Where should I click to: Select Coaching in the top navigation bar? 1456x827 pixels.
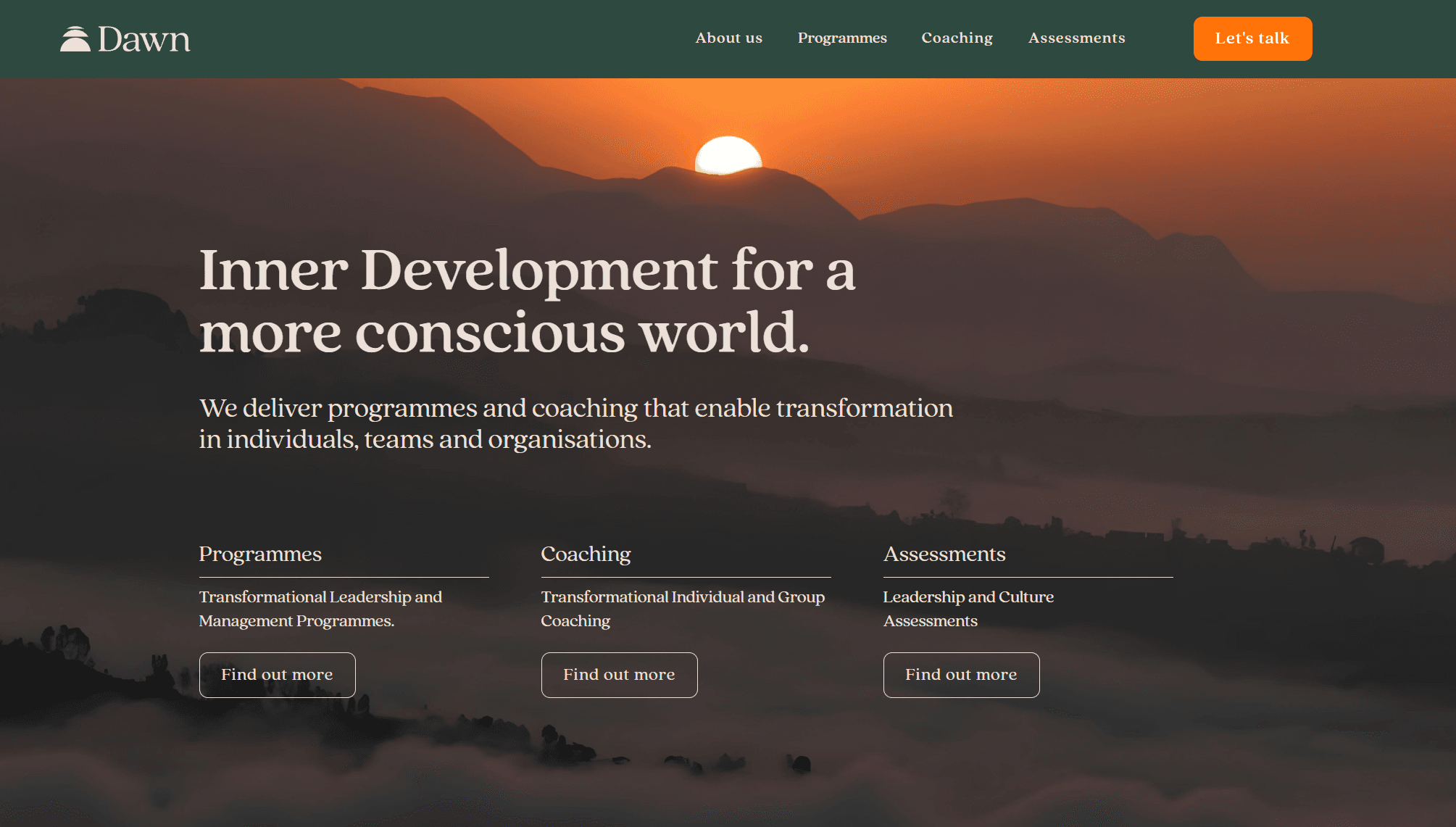[957, 38]
